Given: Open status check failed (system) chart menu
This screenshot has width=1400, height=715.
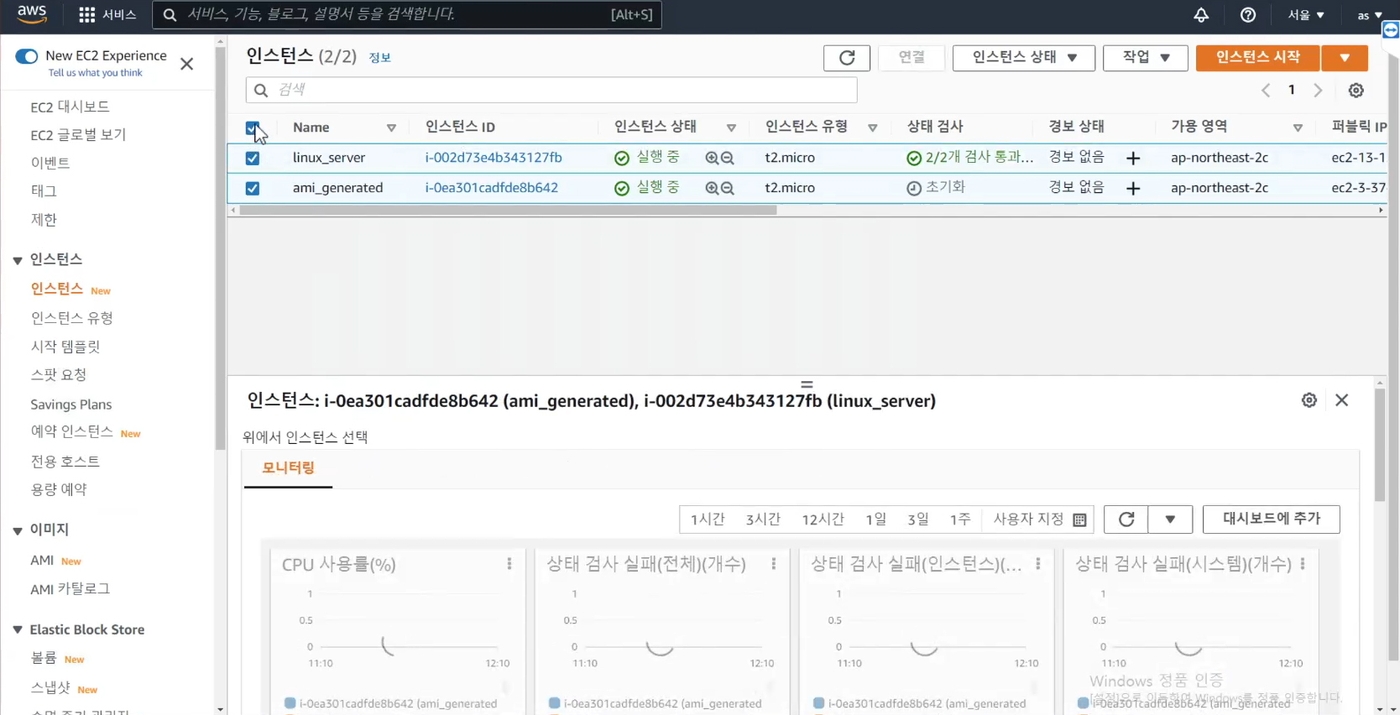Looking at the screenshot, I should click(1302, 564).
